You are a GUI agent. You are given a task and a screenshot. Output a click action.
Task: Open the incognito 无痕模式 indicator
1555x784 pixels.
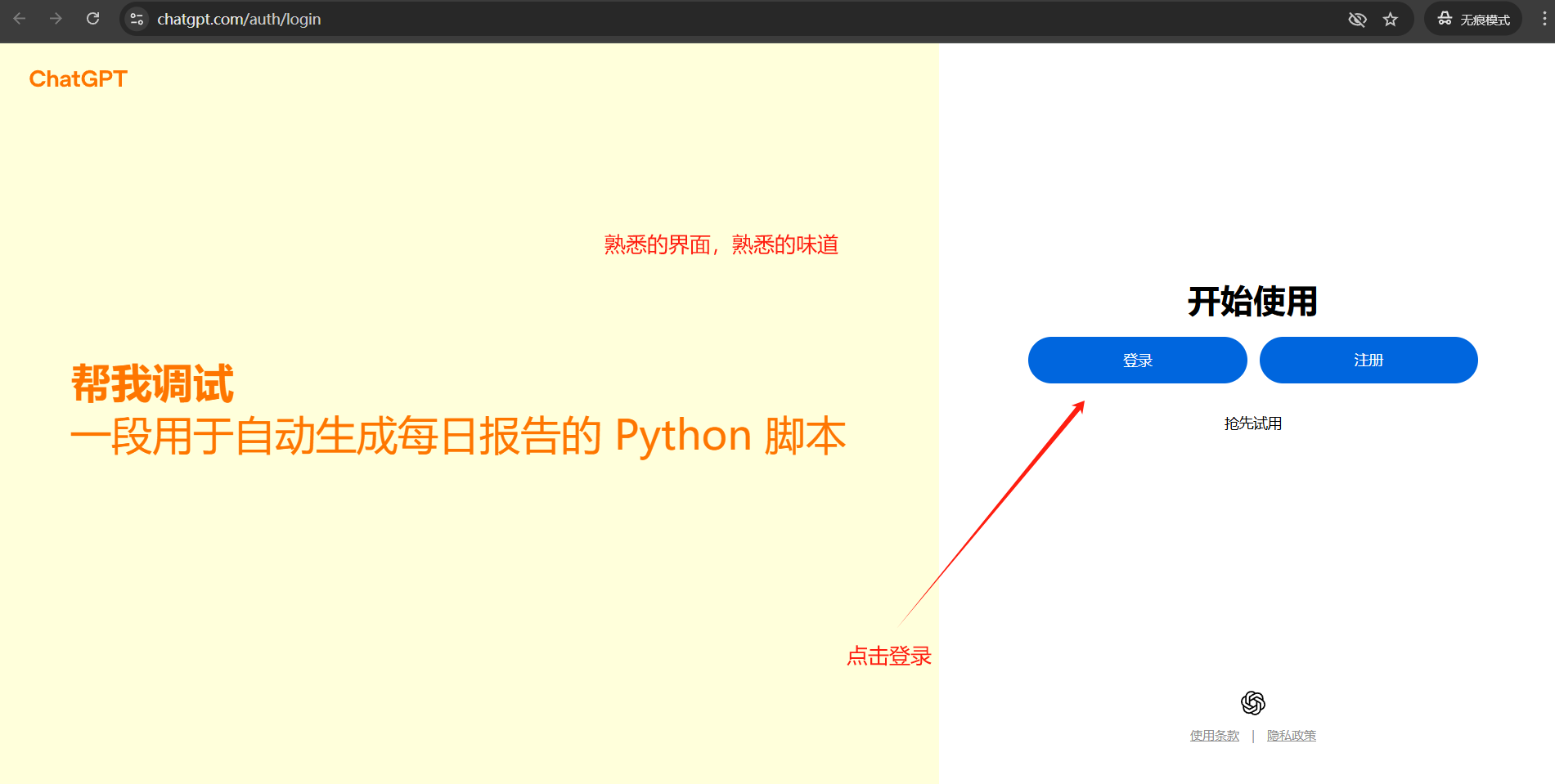tap(1473, 19)
